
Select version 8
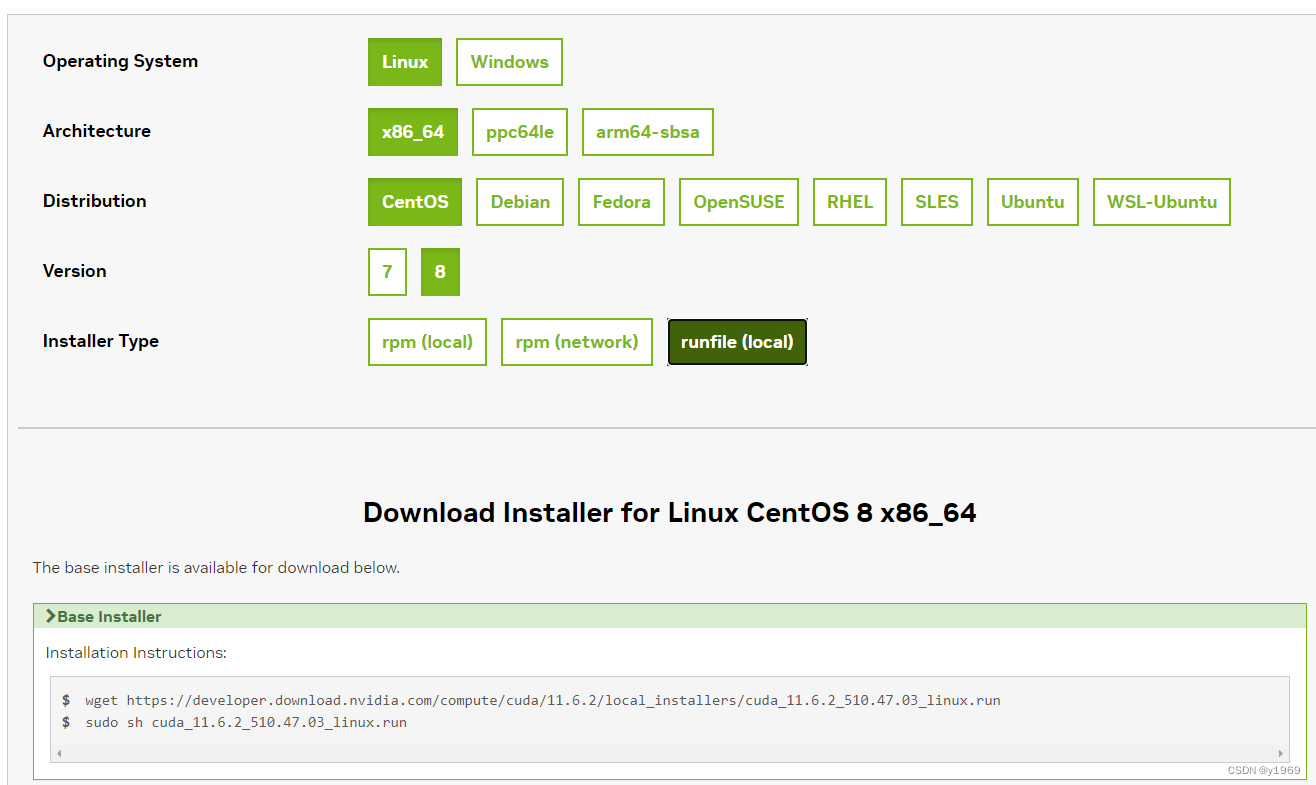click(x=440, y=272)
